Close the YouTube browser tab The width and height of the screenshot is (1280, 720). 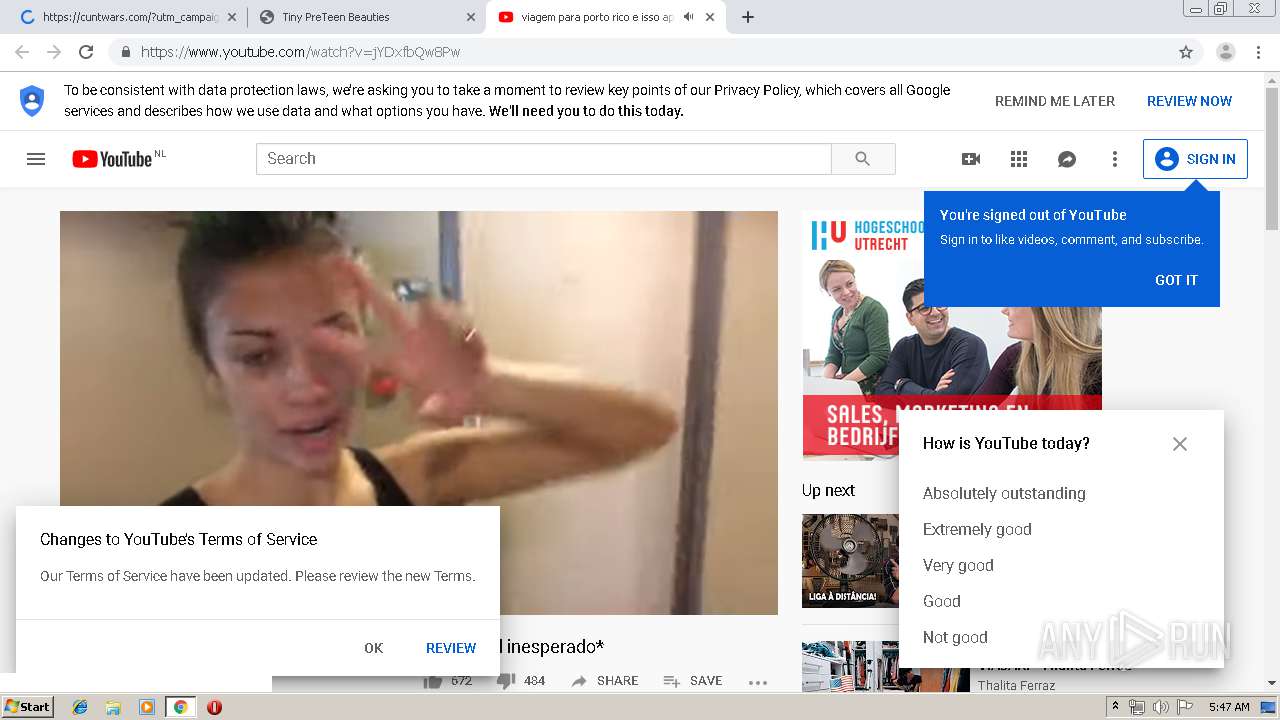(x=710, y=17)
